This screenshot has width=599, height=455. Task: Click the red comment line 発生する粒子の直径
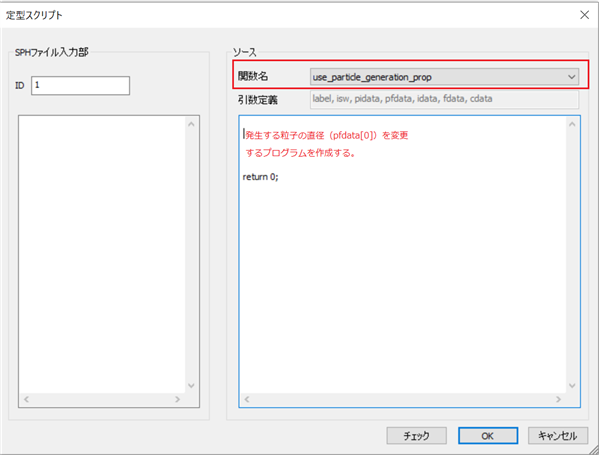327,135
